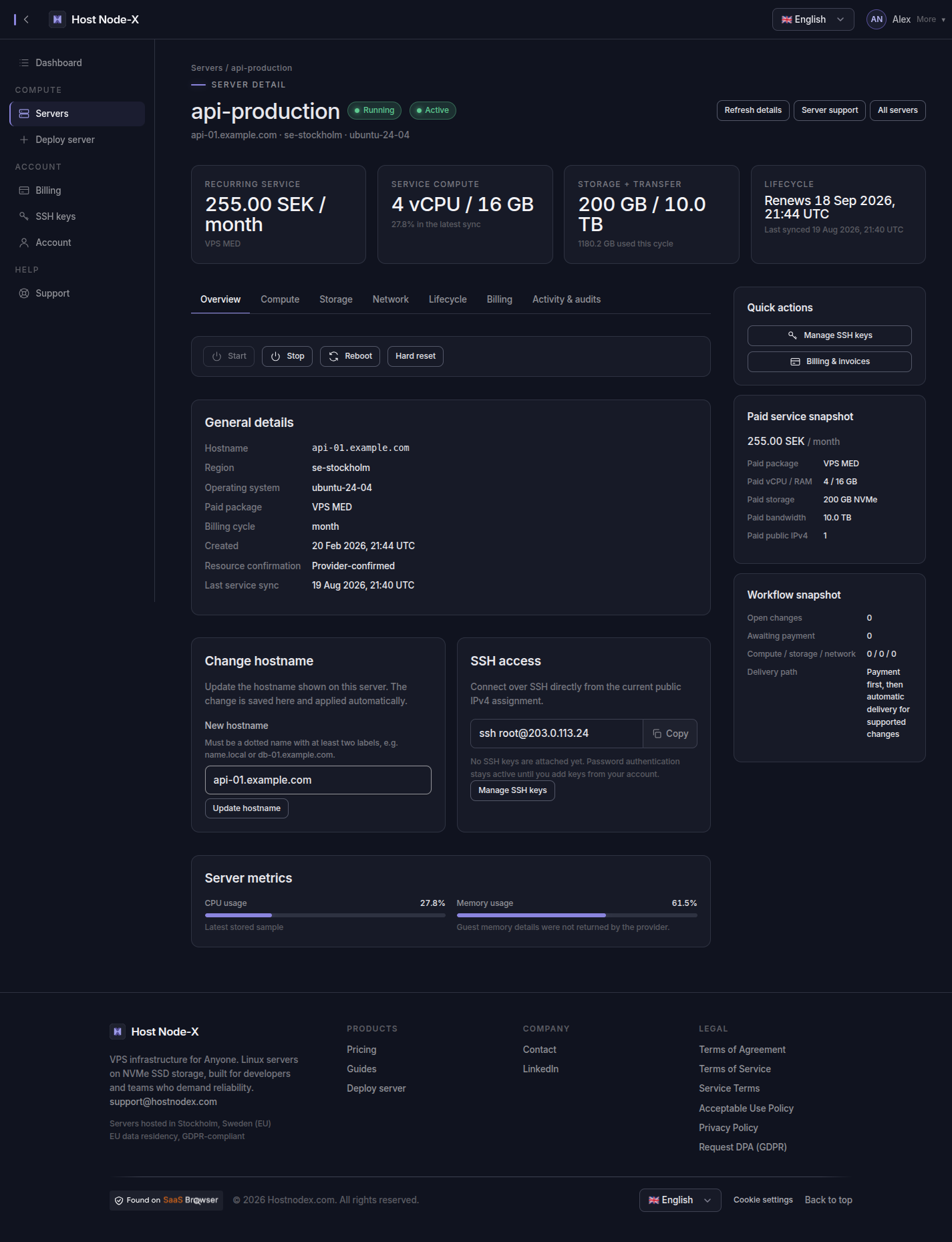The height and width of the screenshot is (1242, 952).
Task: Open SSH keys in the sidebar
Action: pyautogui.click(x=77, y=216)
